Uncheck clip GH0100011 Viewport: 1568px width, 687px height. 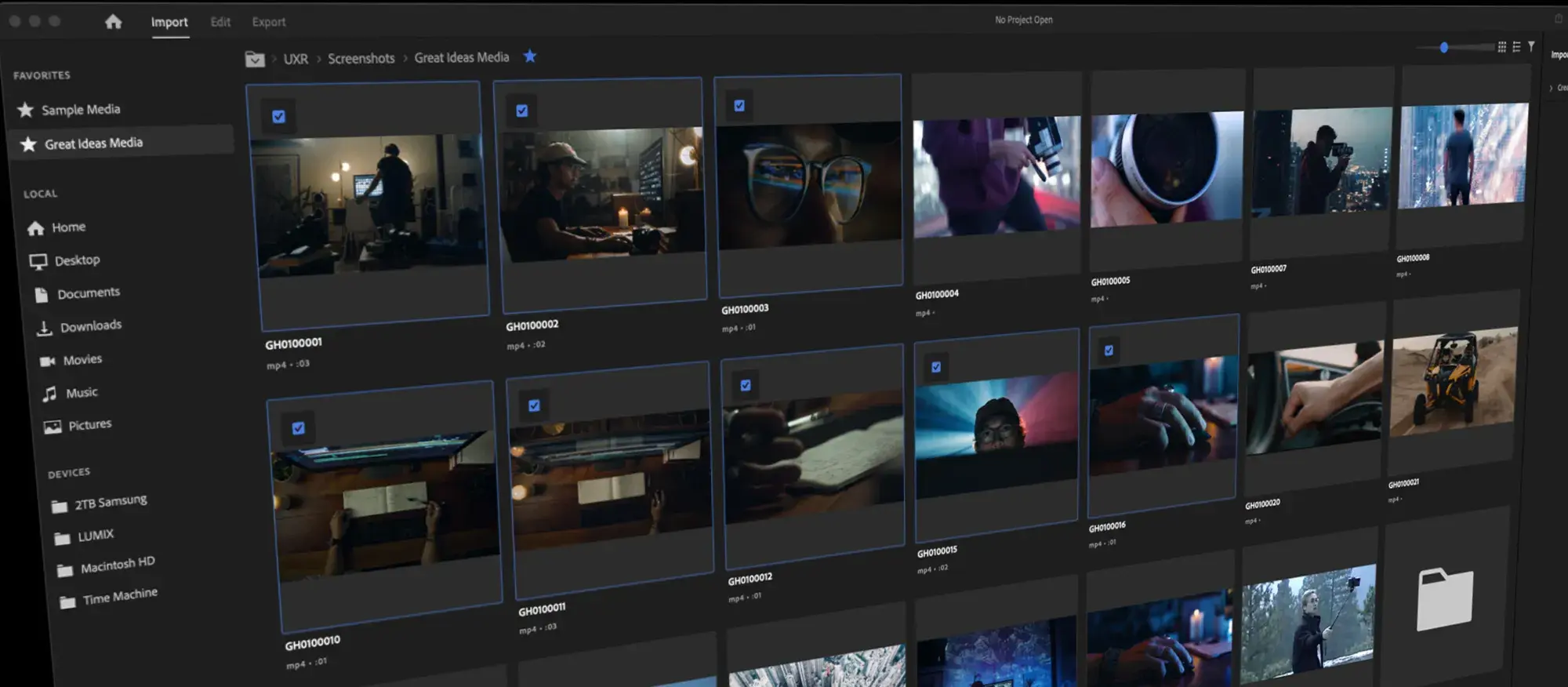click(x=534, y=406)
